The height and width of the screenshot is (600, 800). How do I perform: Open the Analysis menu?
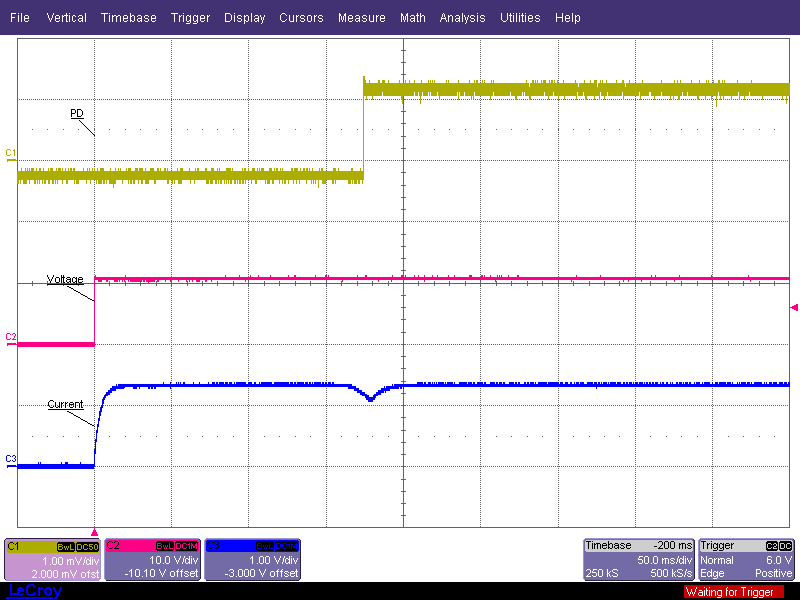tap(462, 18)
